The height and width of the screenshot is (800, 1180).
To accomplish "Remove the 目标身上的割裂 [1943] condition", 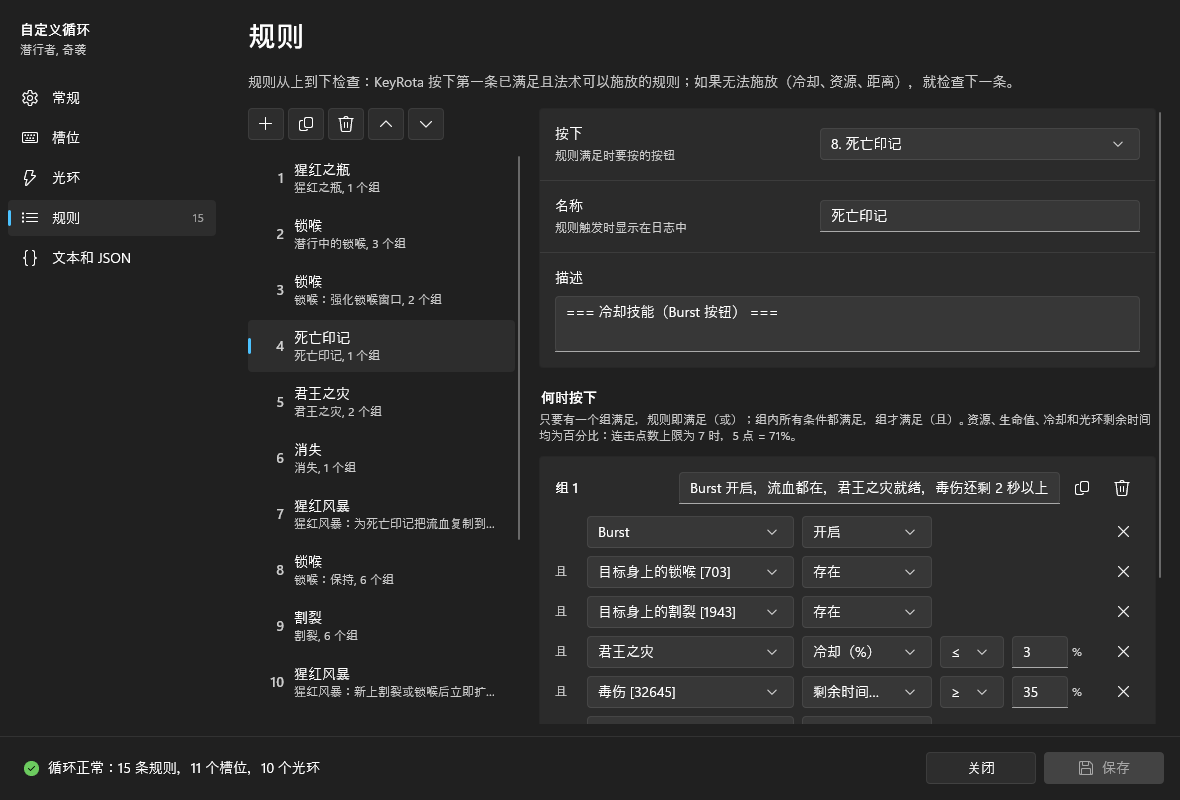I will pyautogui.click(x=1124, y=612).
